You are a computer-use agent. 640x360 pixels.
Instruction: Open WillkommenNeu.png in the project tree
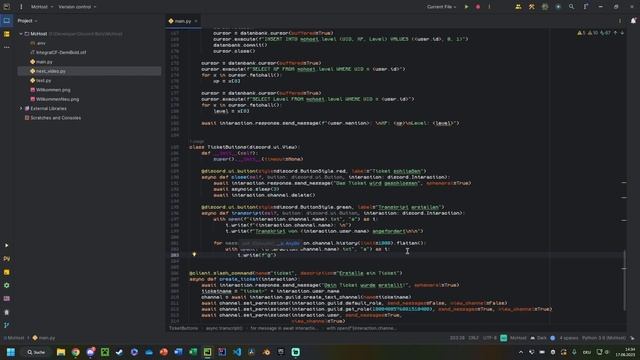coord(55,99)
